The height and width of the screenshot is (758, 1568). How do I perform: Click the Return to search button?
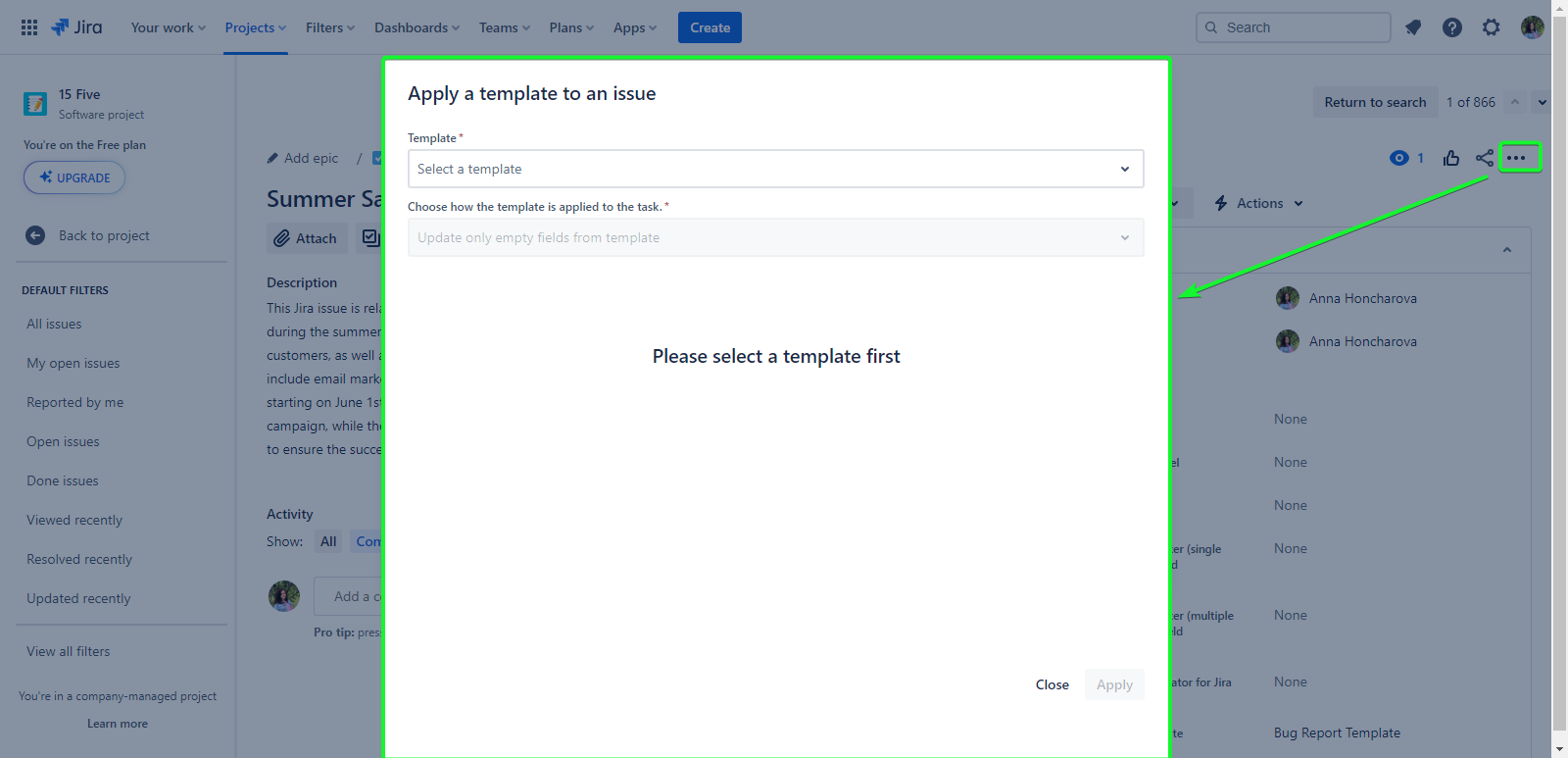click(x=1375, y=102)
